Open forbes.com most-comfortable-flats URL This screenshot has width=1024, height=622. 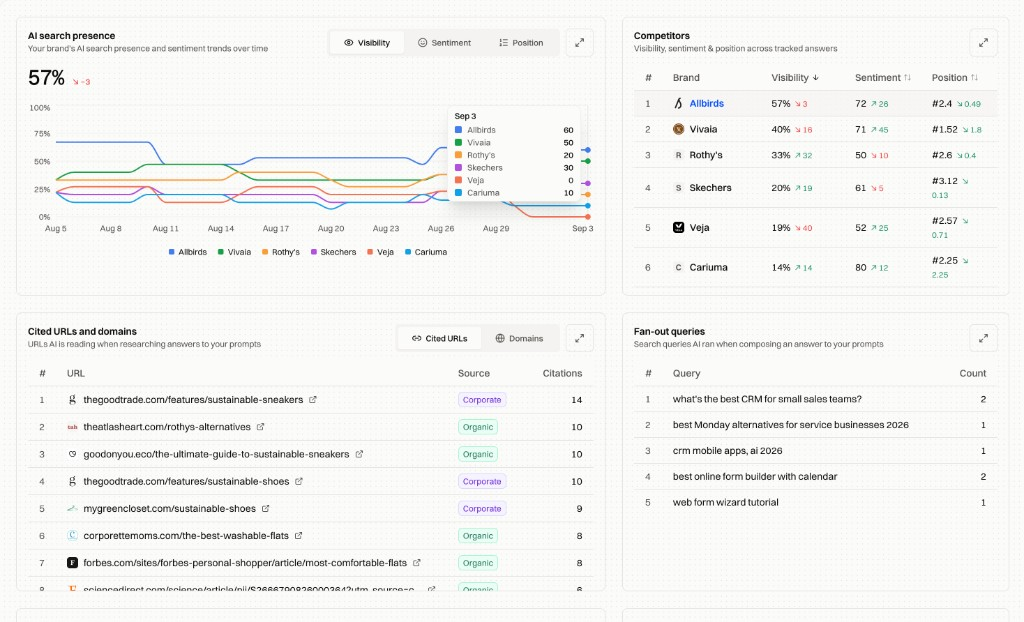[x=245, y=563]
